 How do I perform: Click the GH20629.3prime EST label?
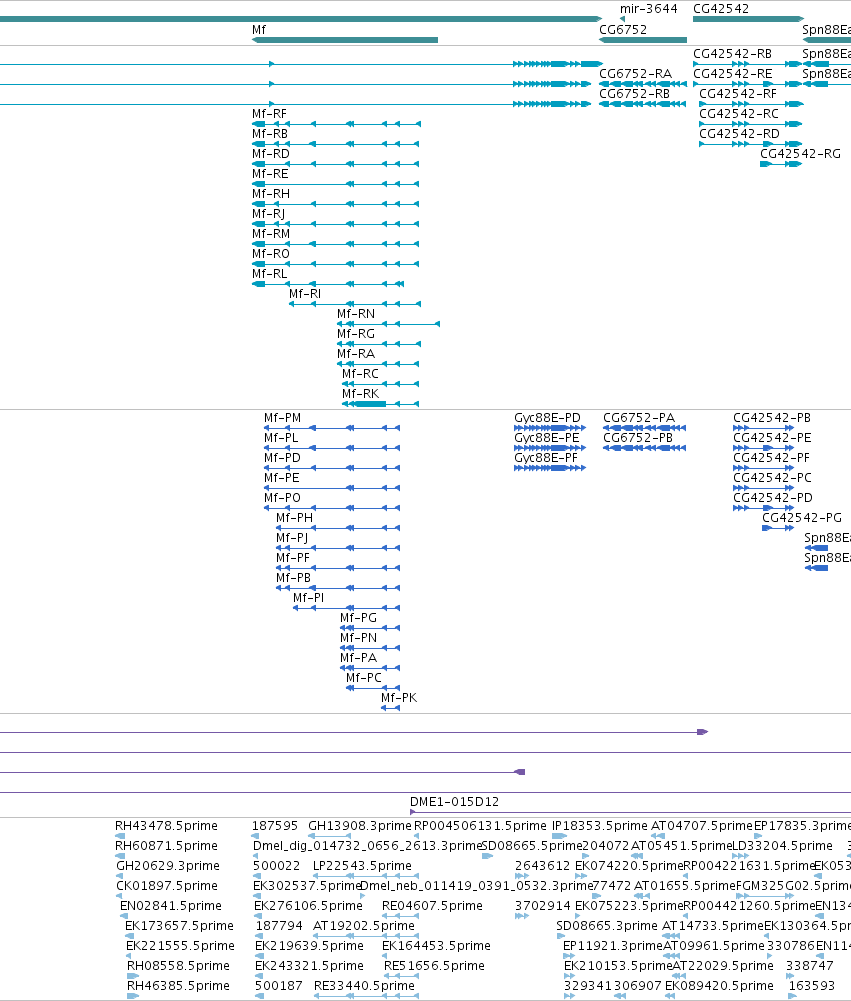point(168,866)
